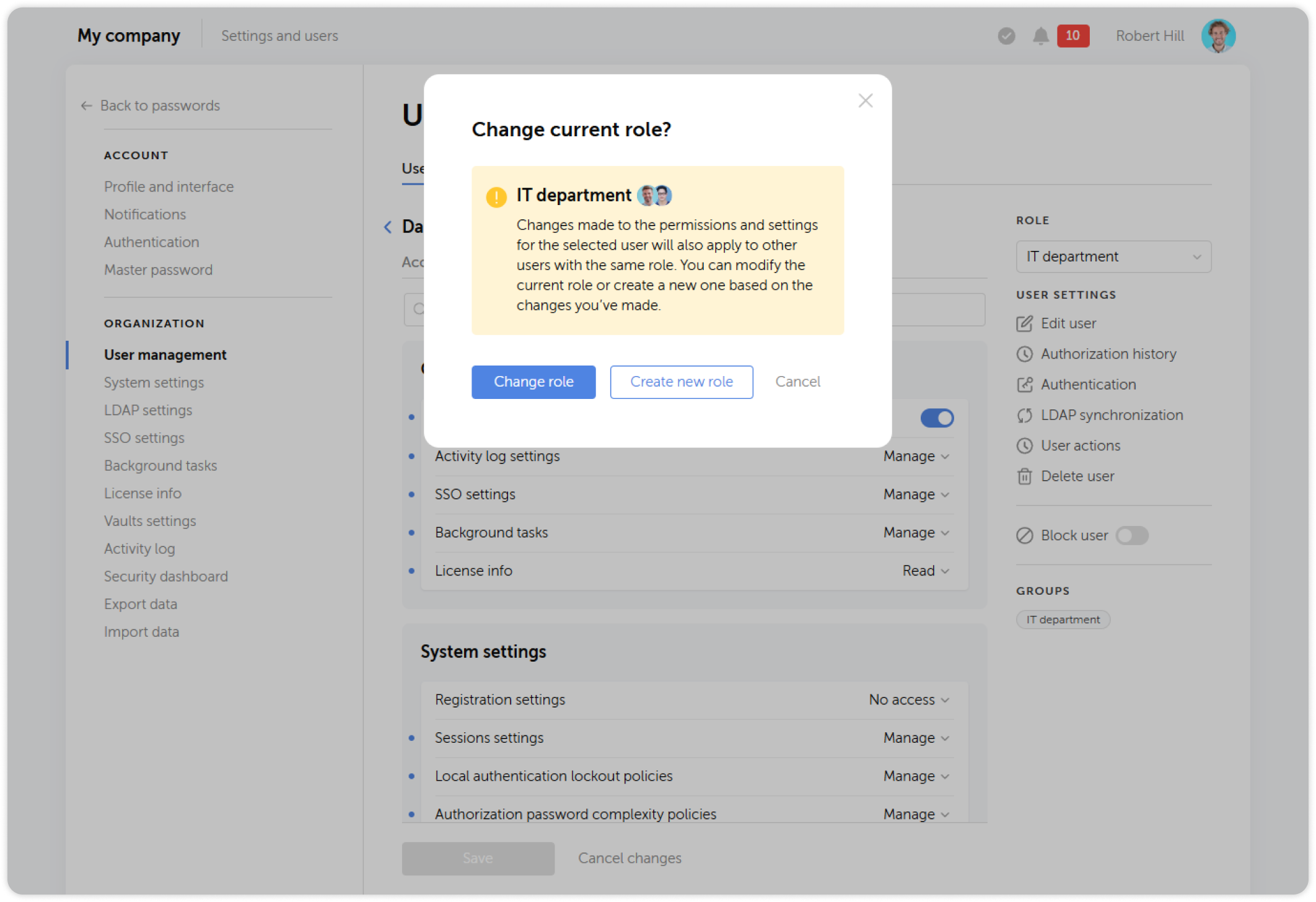
Task: Click the IT department group tag
Action: tap(1063, 620)
